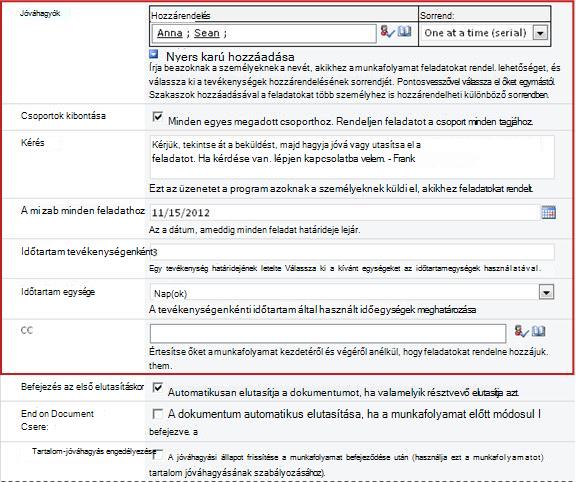The height and width of the screenshot is (482, 576).
Task: Click 'A tevékenységenkénti időtartam által használt' description
Action: 313,310
